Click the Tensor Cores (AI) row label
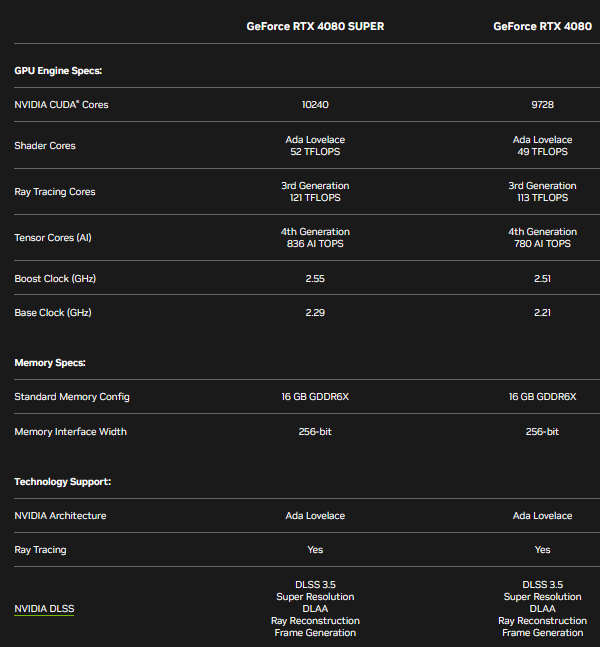Image resolution: width=600 pixels, height=647 pixels. click(53, 238)
